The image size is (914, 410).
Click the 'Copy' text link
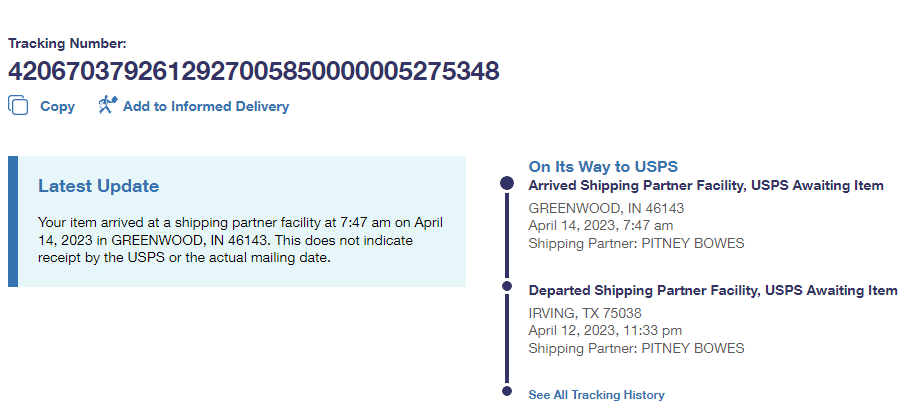tap(57, 106)
